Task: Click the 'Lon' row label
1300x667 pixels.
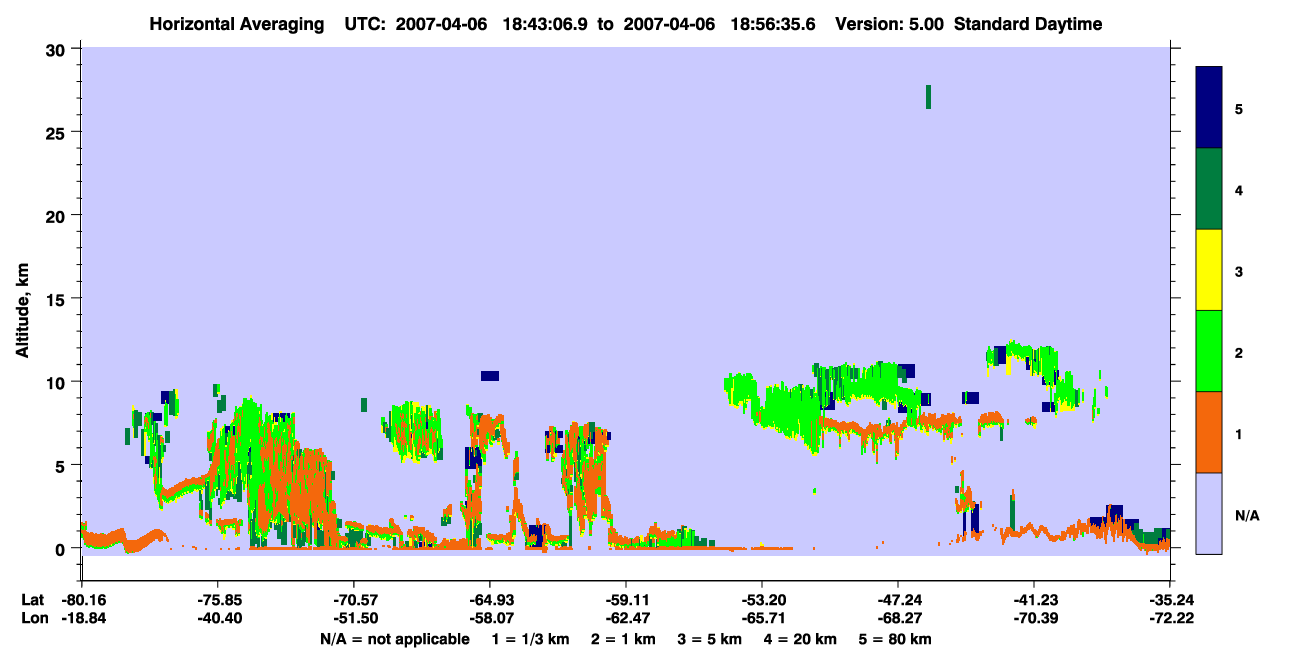Action: [x=33, y=619]
